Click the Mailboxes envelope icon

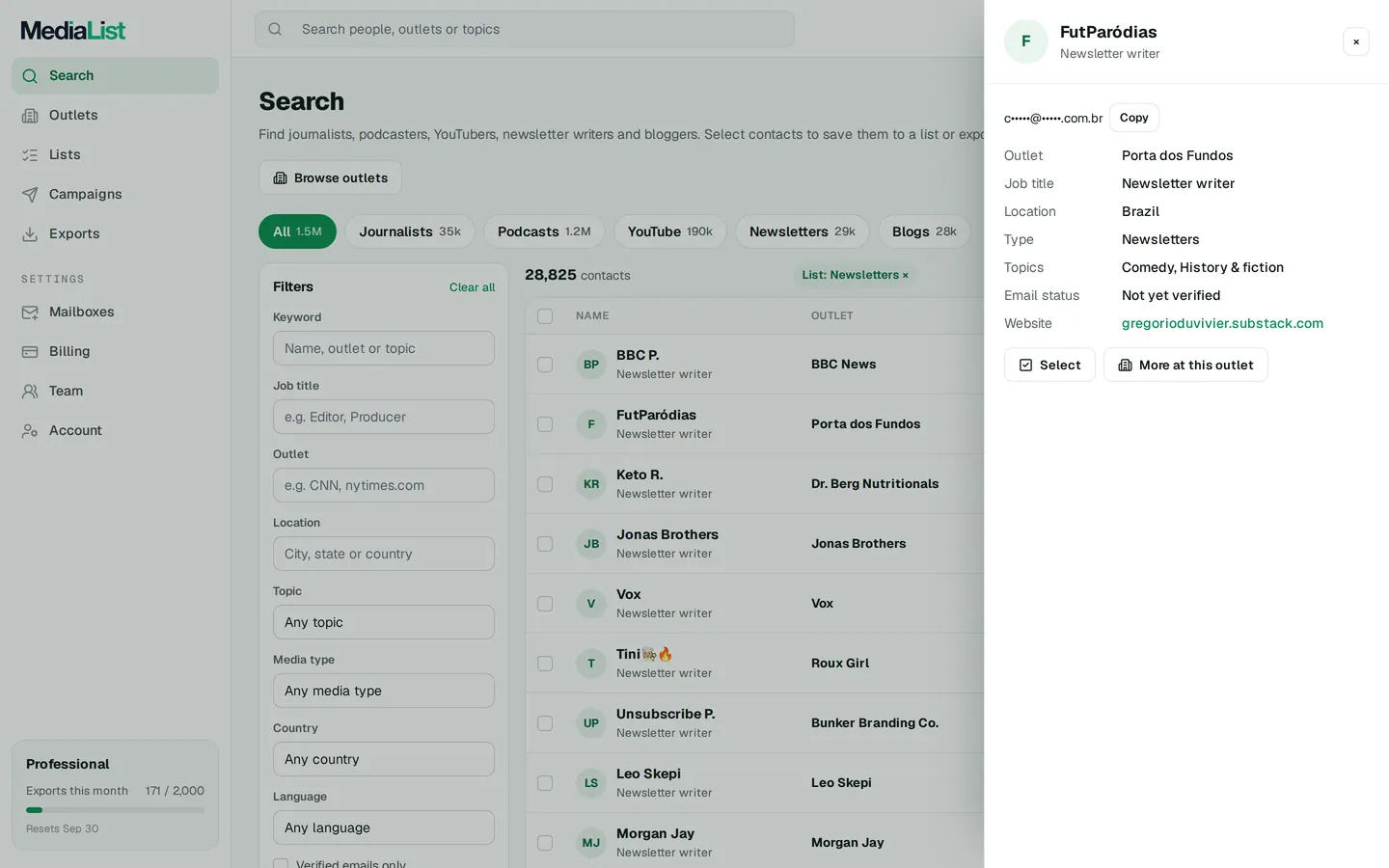click(x=30, y=312)
